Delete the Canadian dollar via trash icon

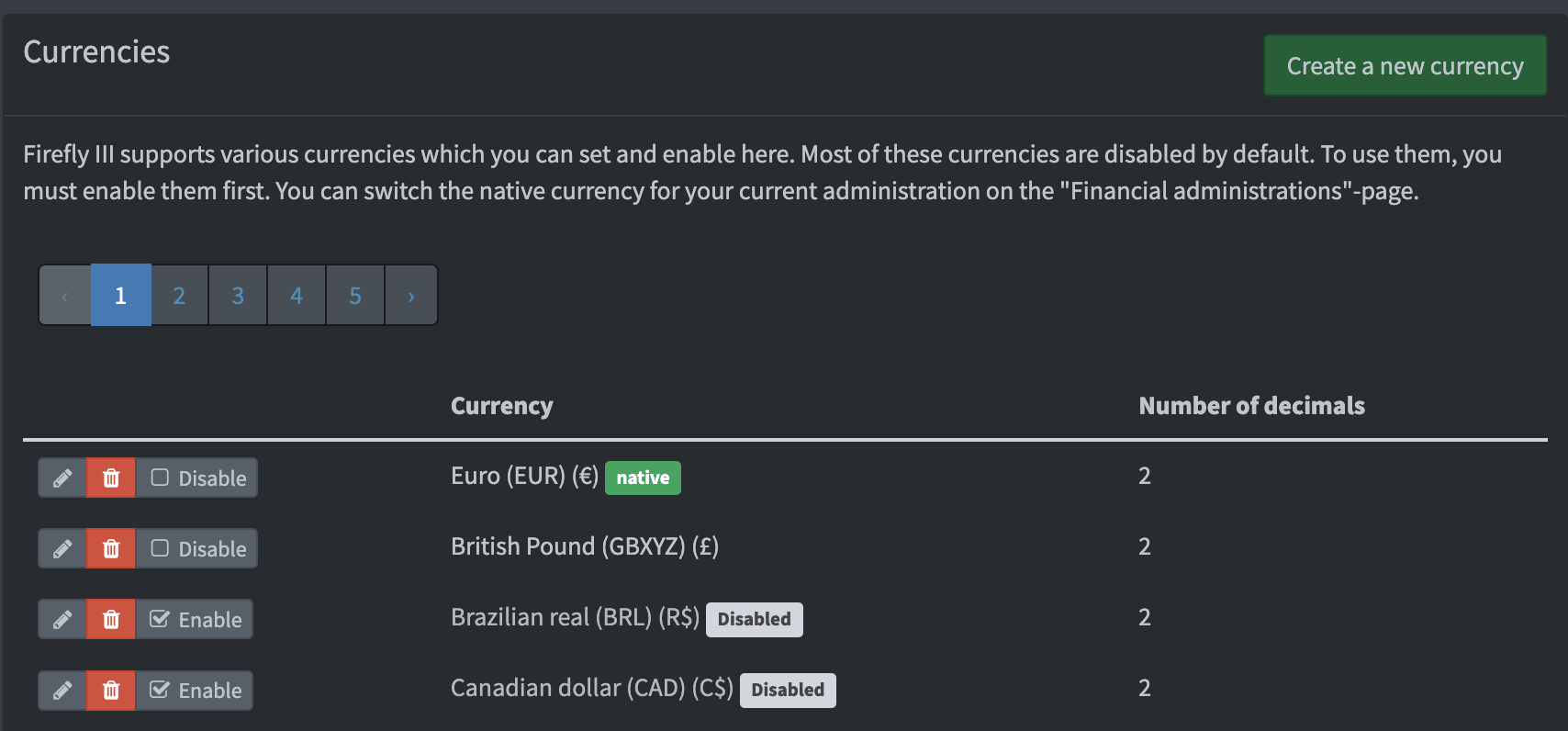[111, 690]
